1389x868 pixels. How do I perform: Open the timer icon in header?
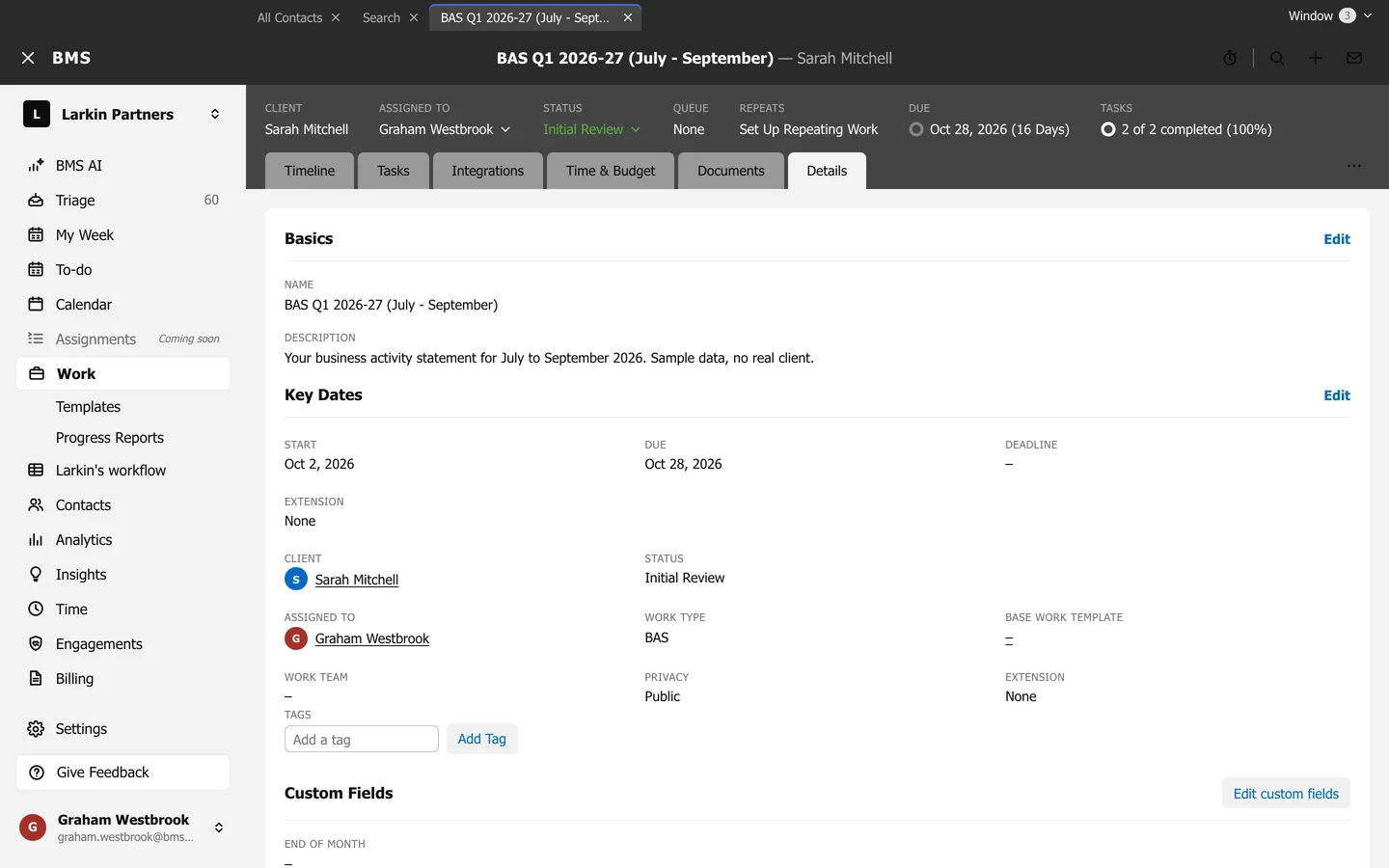(x=1230, y=58)
